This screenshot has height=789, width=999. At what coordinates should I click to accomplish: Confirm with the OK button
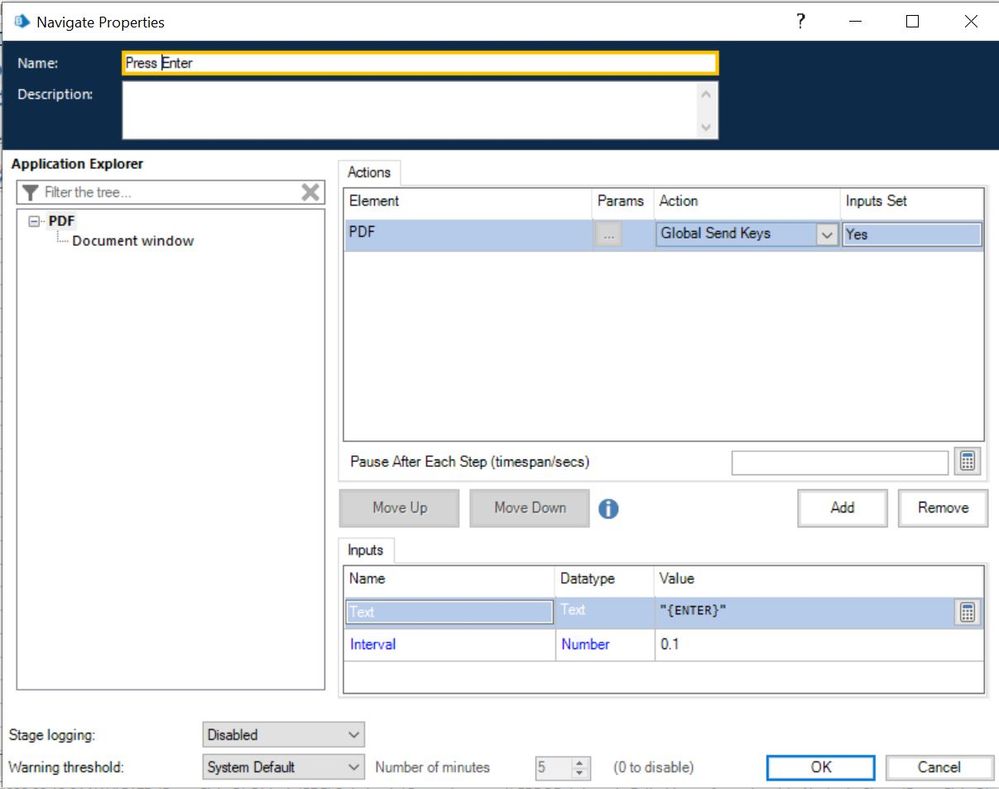click(820, 767)
